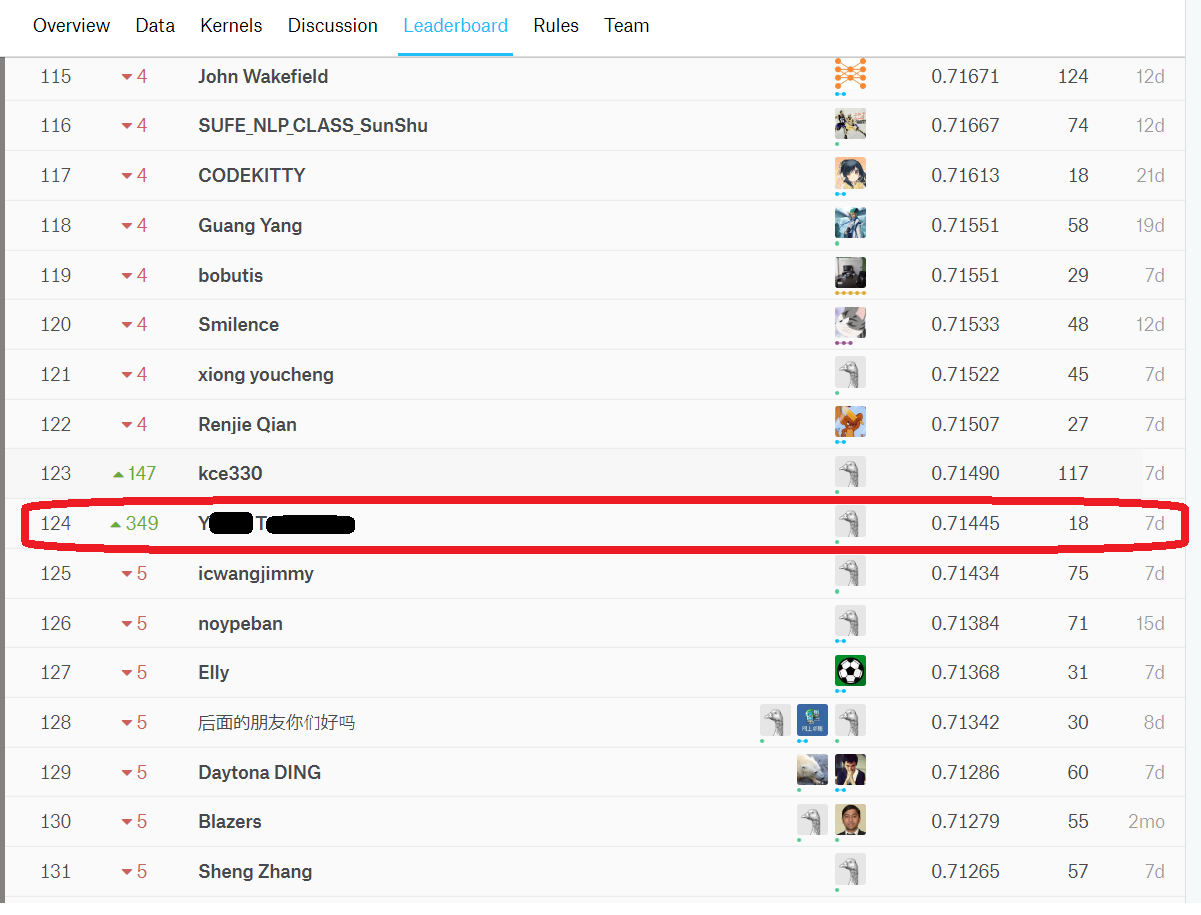
Task: Open the Guang Yang entry
Action: pos(250,225)
